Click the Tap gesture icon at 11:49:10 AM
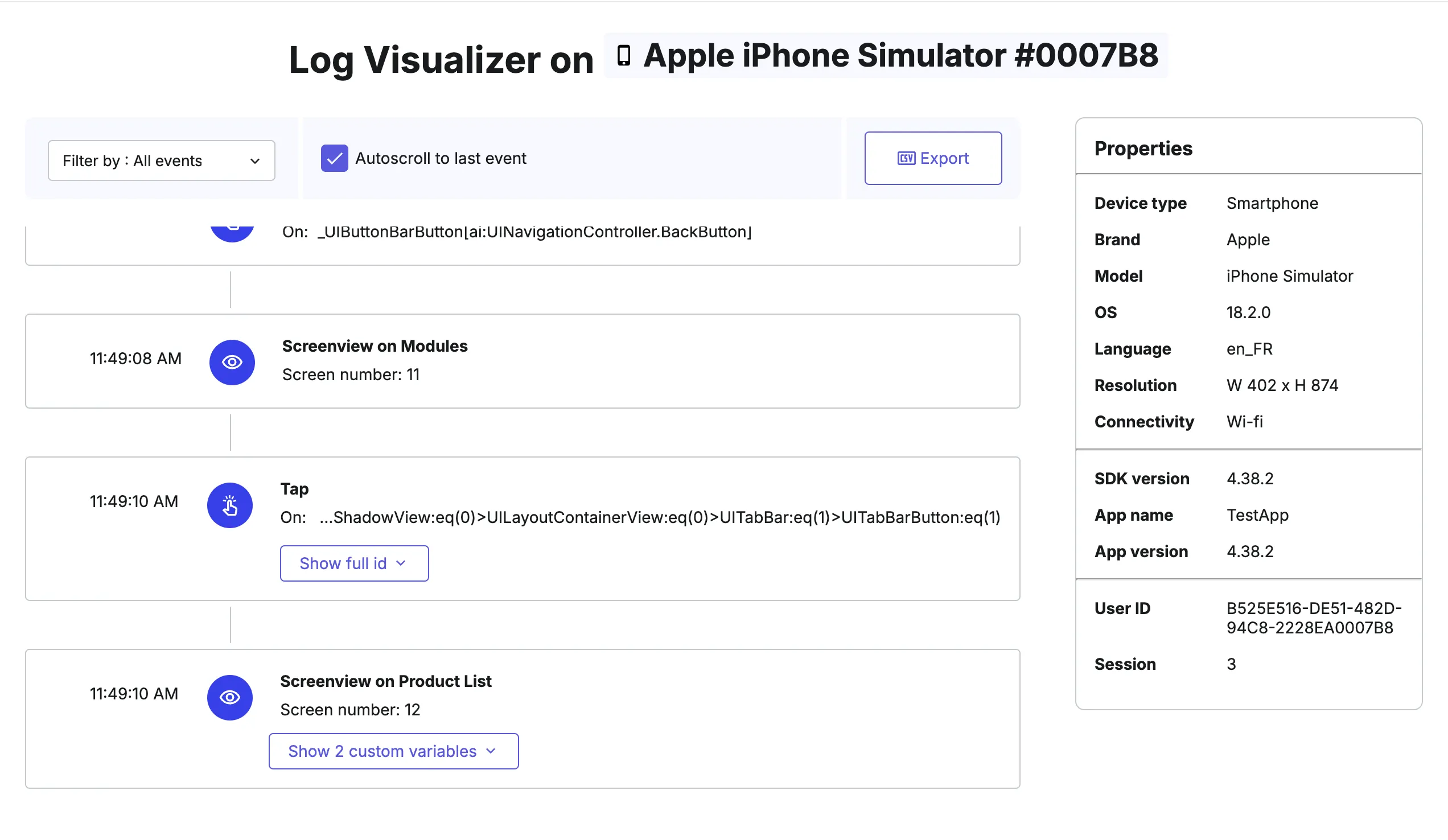The height and width of the screenshot is (840, 1448). 231,505
